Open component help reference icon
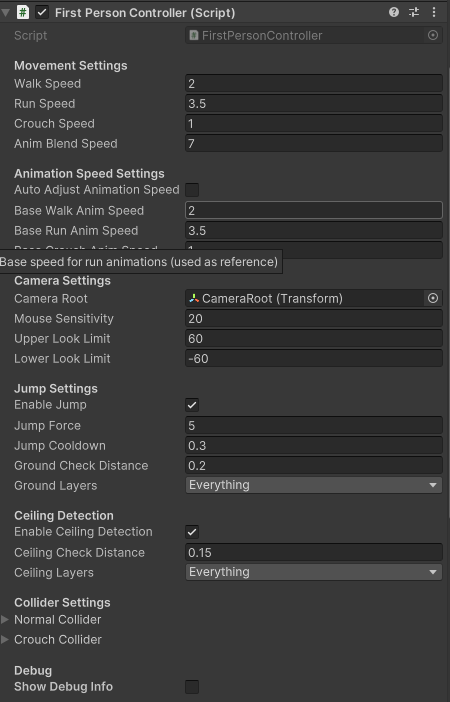 (394, 12)
